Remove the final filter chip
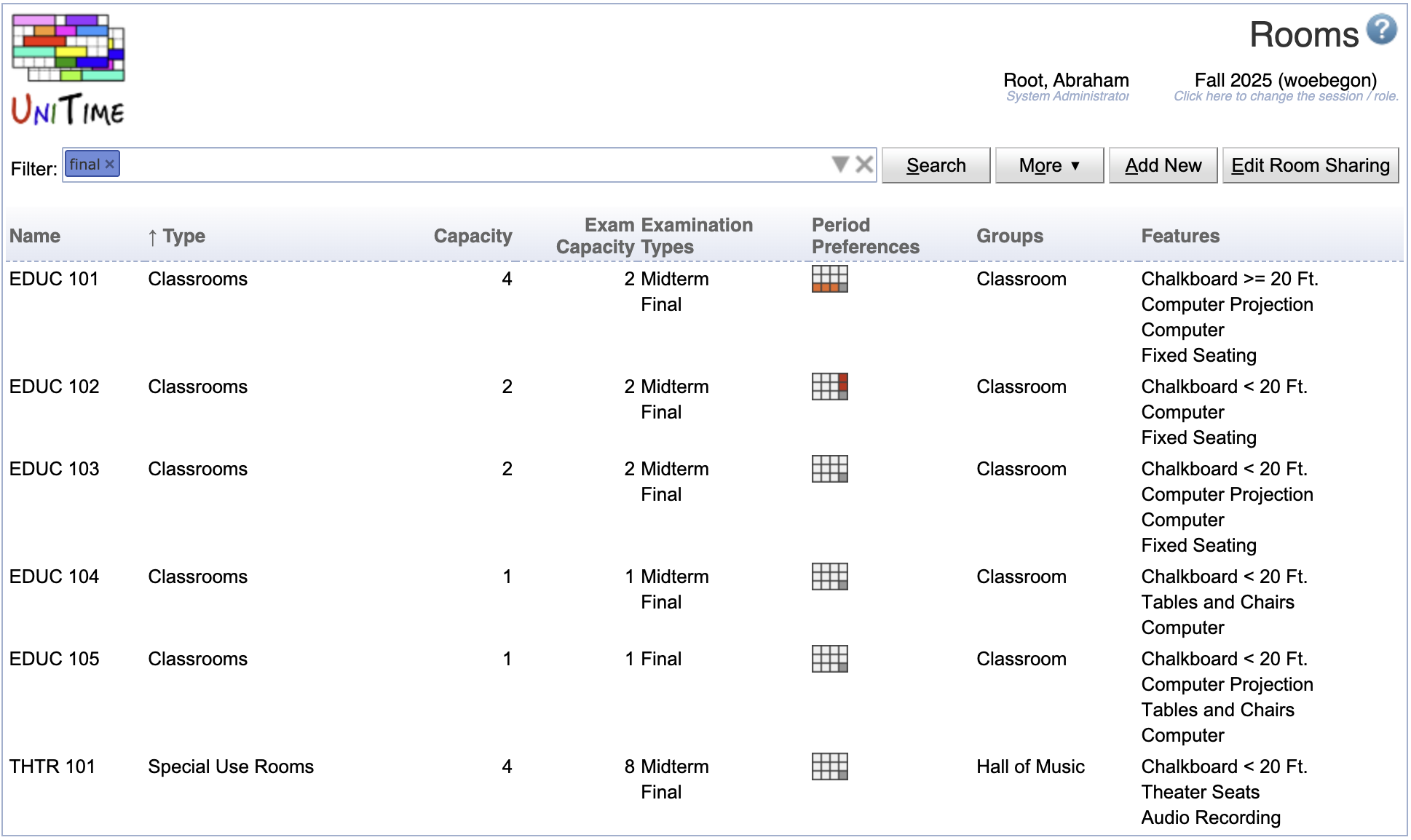The height and width of the screenshot is (840, 1411). [x=110, y=165]
